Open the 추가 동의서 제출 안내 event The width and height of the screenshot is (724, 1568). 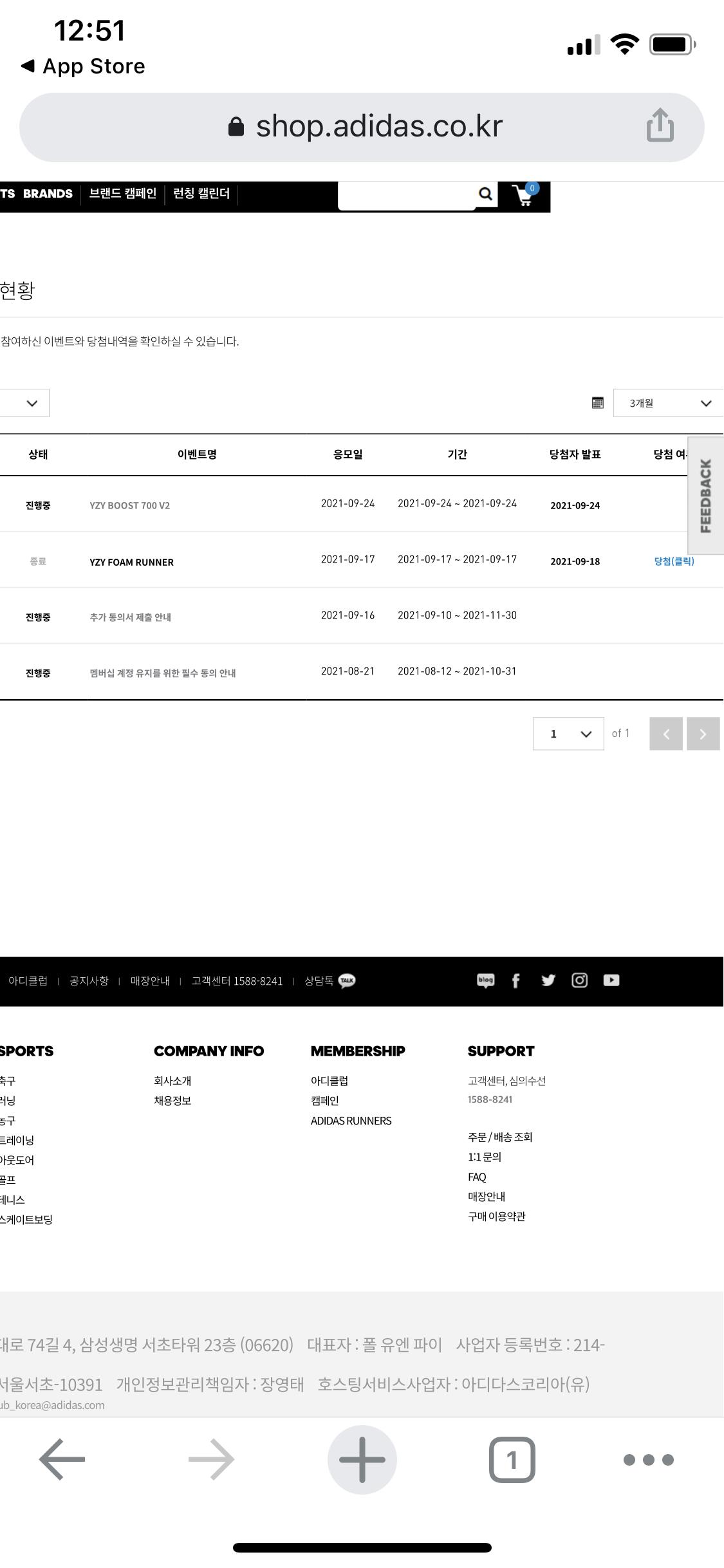point(130,617)
